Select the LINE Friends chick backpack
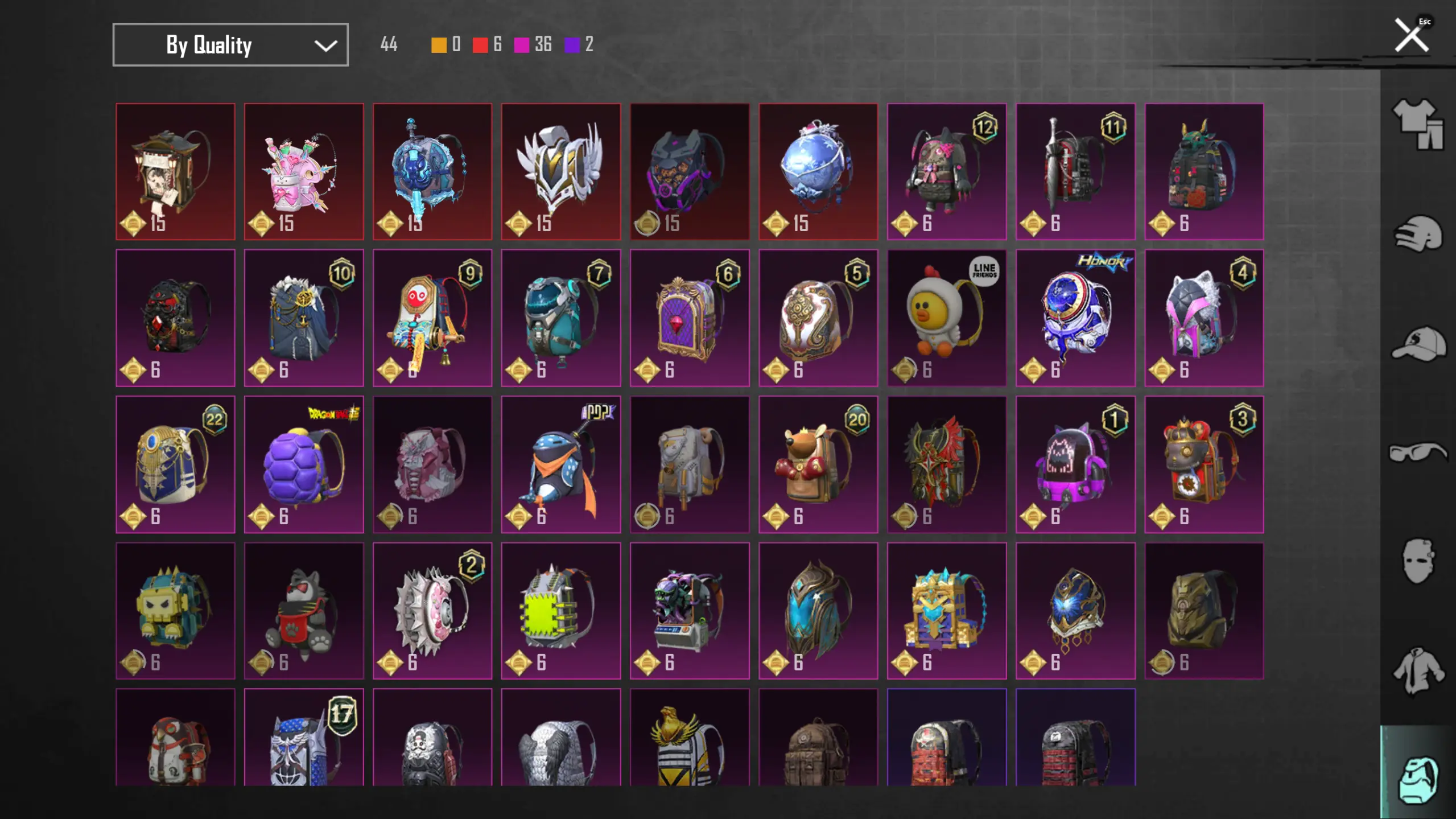This screenshot has width=1456, height=819. (946, 318)
